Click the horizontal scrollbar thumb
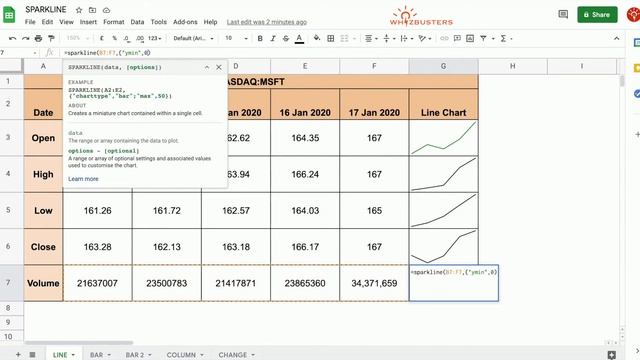 pos(79,343)
